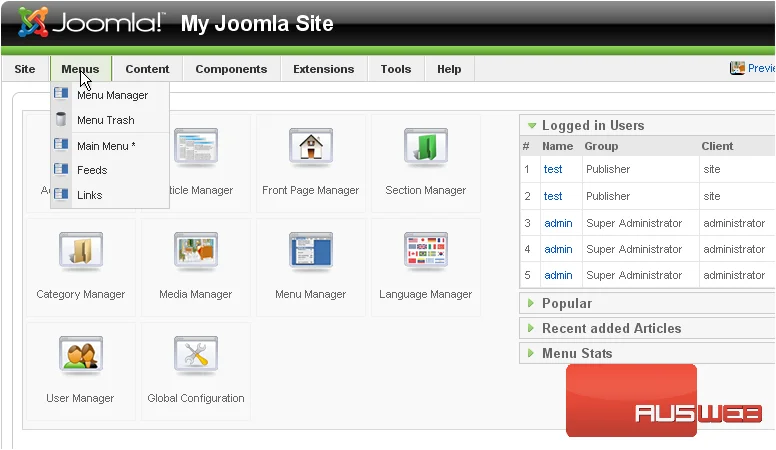Open Menu Trash entry in dropdown

pos(105,120)
